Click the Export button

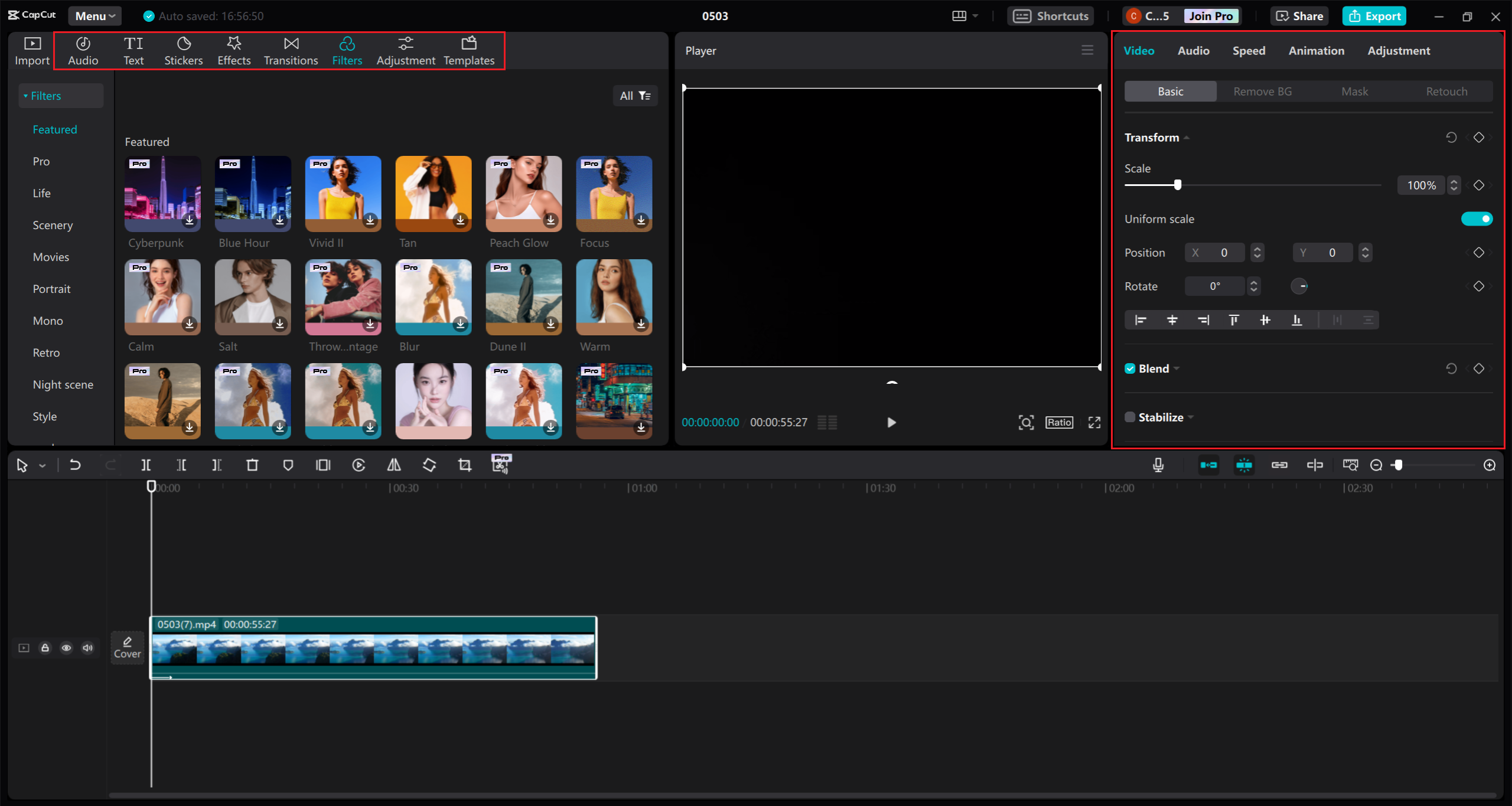click(x=1375, y=15)
